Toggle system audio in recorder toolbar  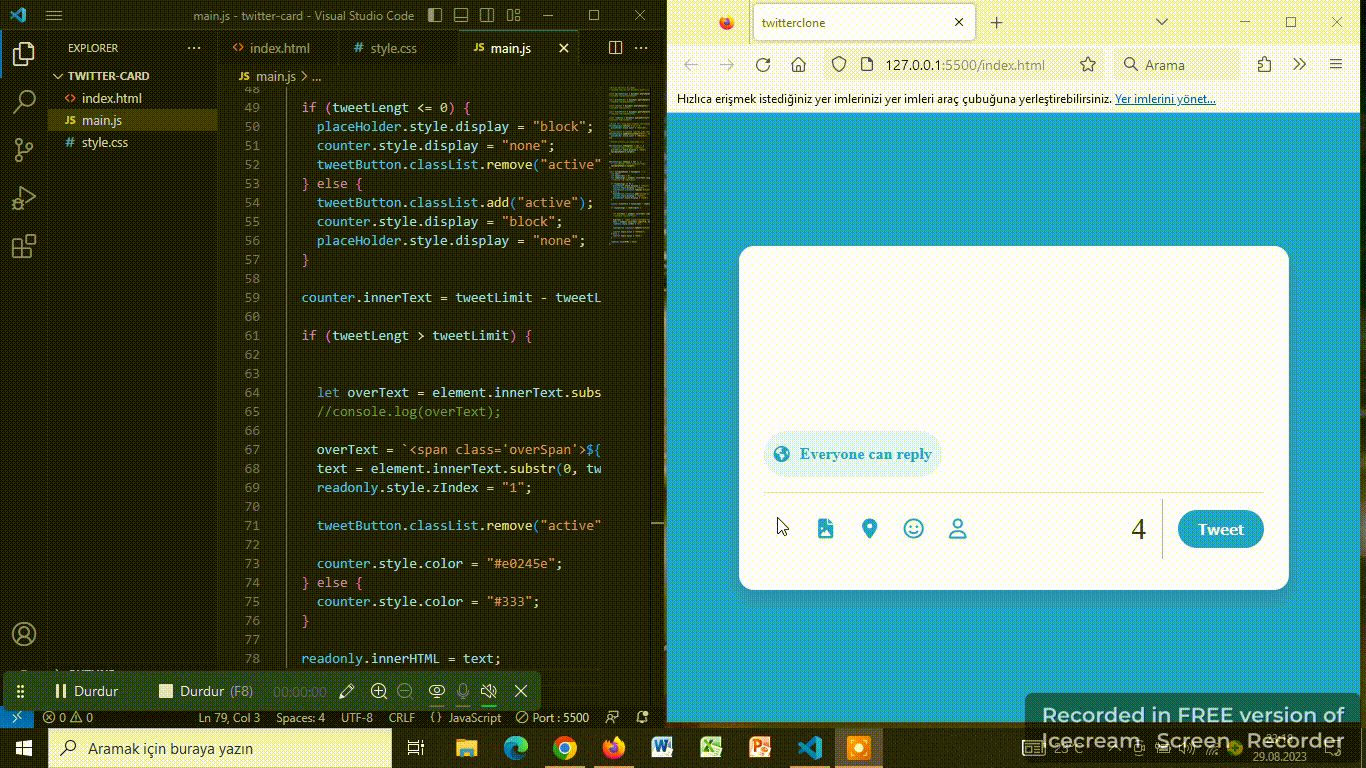pos(489,691)
